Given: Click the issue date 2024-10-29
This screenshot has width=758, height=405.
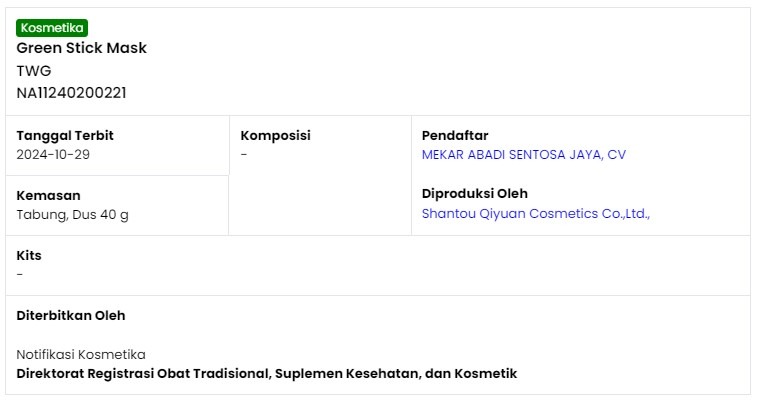Looking at the screenshot, I should (x=53, y=155).
